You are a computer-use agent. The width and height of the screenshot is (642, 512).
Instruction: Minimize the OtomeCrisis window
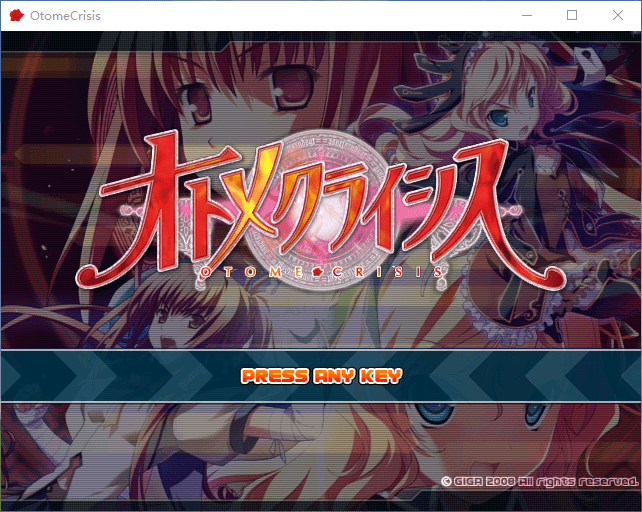pyautogui.click(x=526, y=16)
